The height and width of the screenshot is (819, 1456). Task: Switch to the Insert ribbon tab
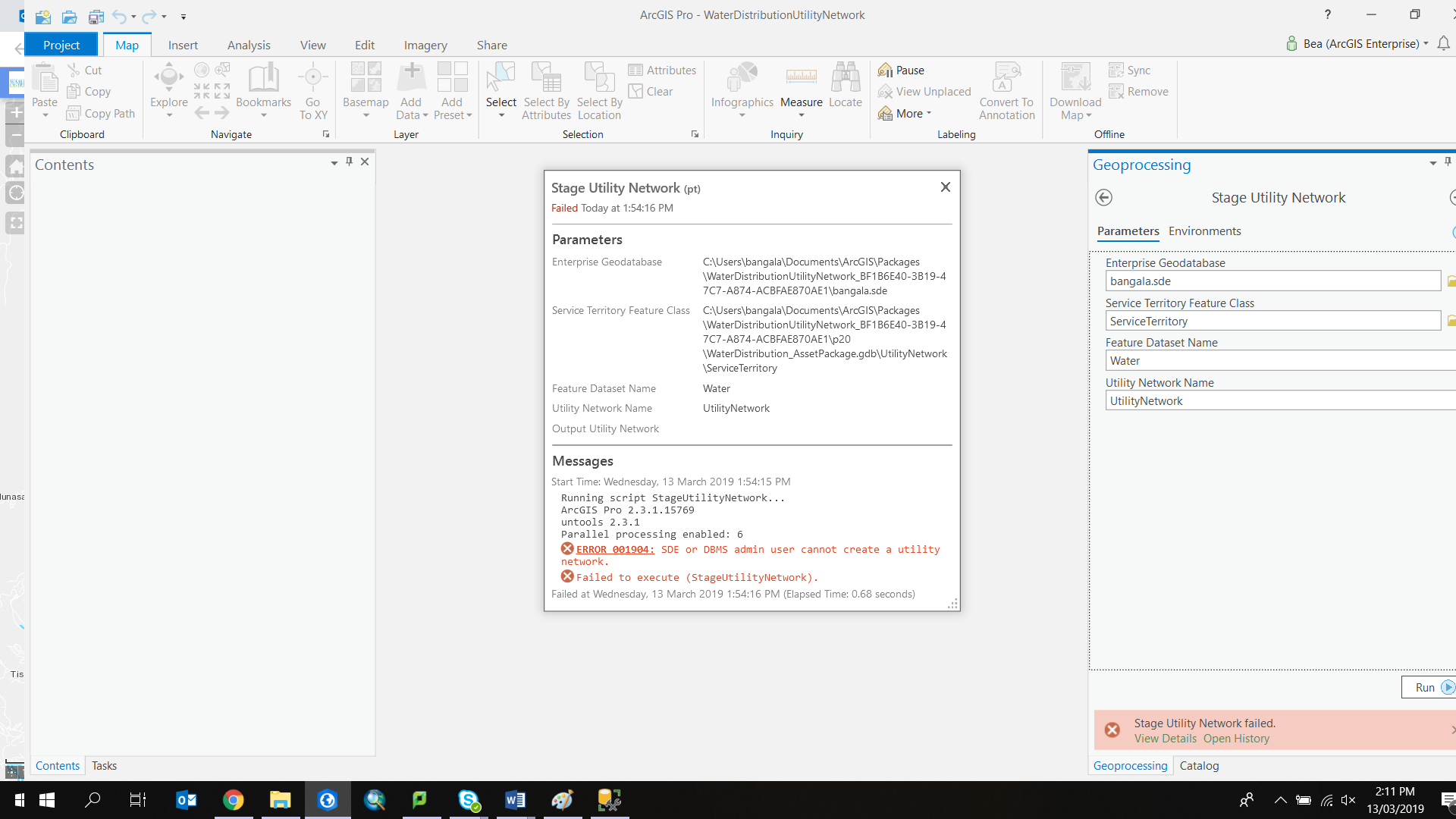pos(183,45)
